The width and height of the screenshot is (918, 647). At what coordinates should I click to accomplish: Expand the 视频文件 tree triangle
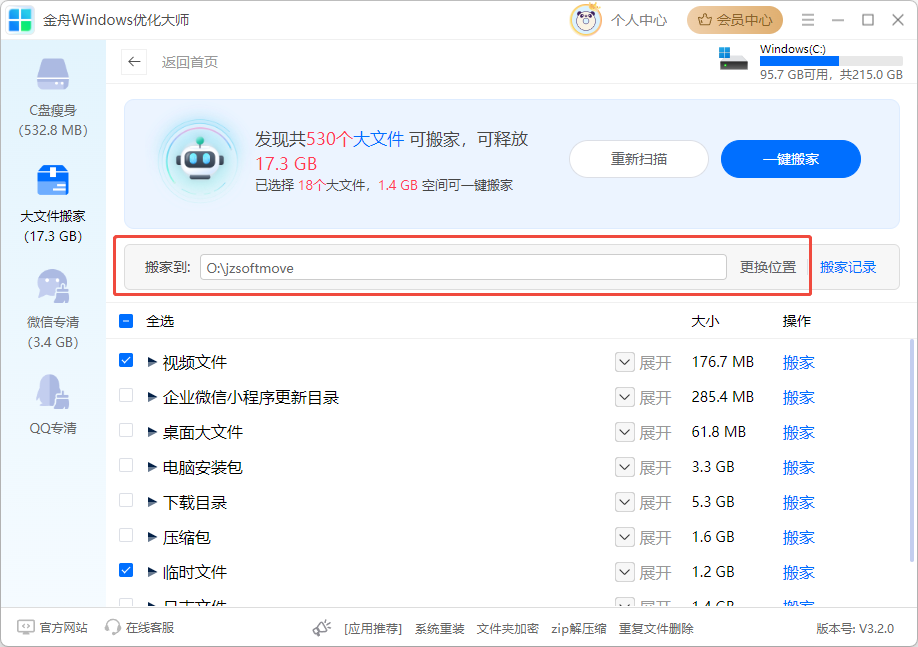pos(152,362)
